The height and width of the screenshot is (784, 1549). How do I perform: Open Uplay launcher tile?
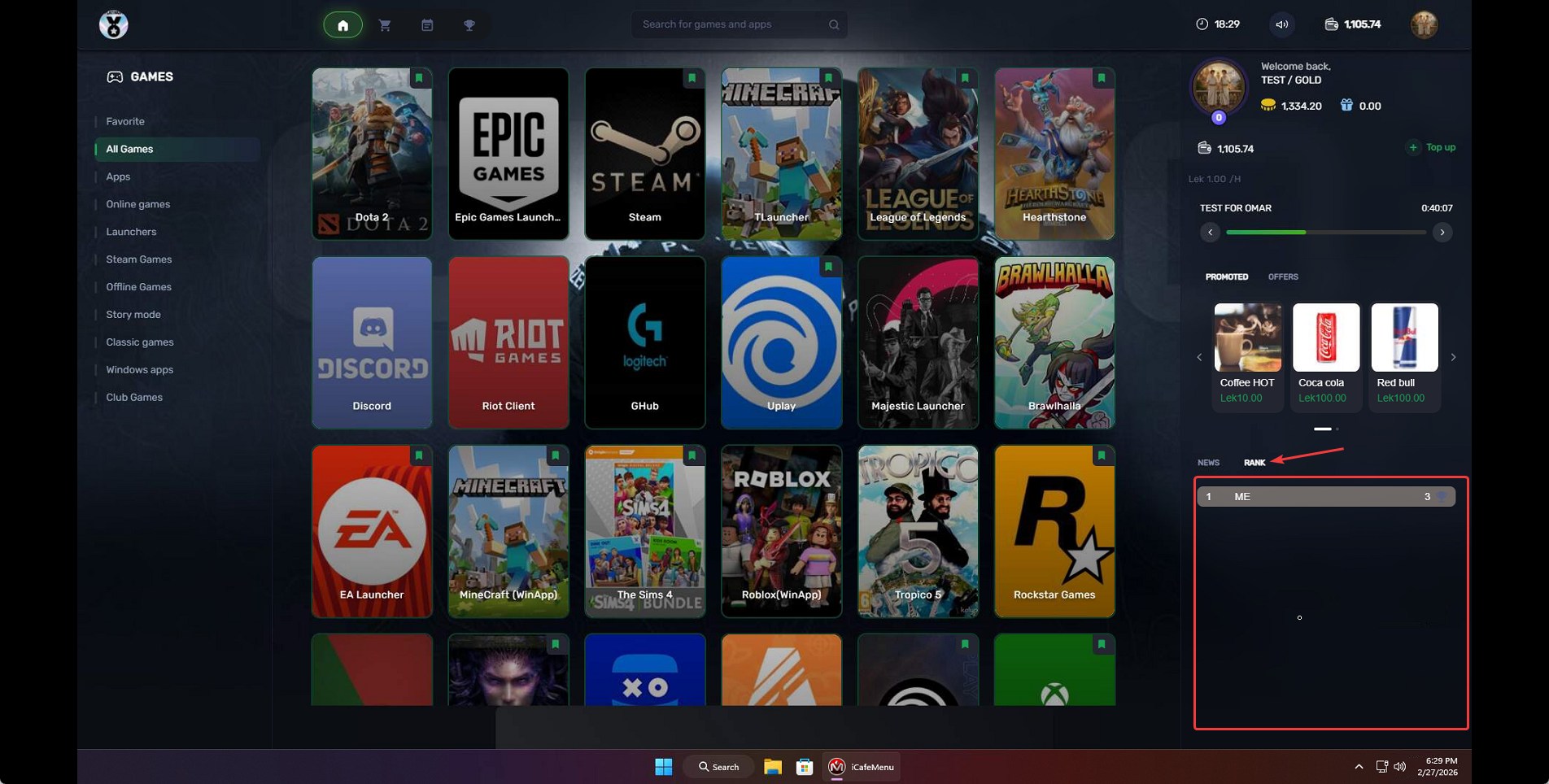[782, 342]
